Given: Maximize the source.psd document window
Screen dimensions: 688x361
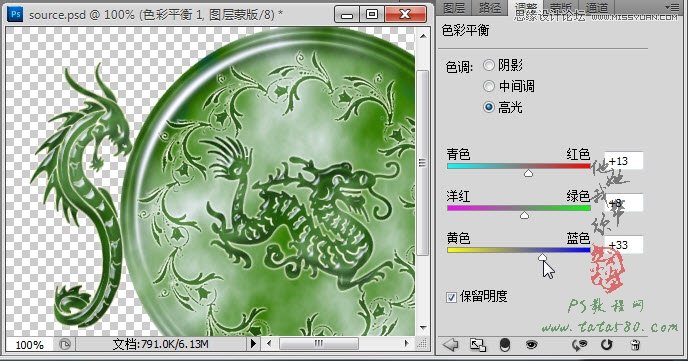Looking at the screenshot, I should pyautogui.click(x=372, y=14).
